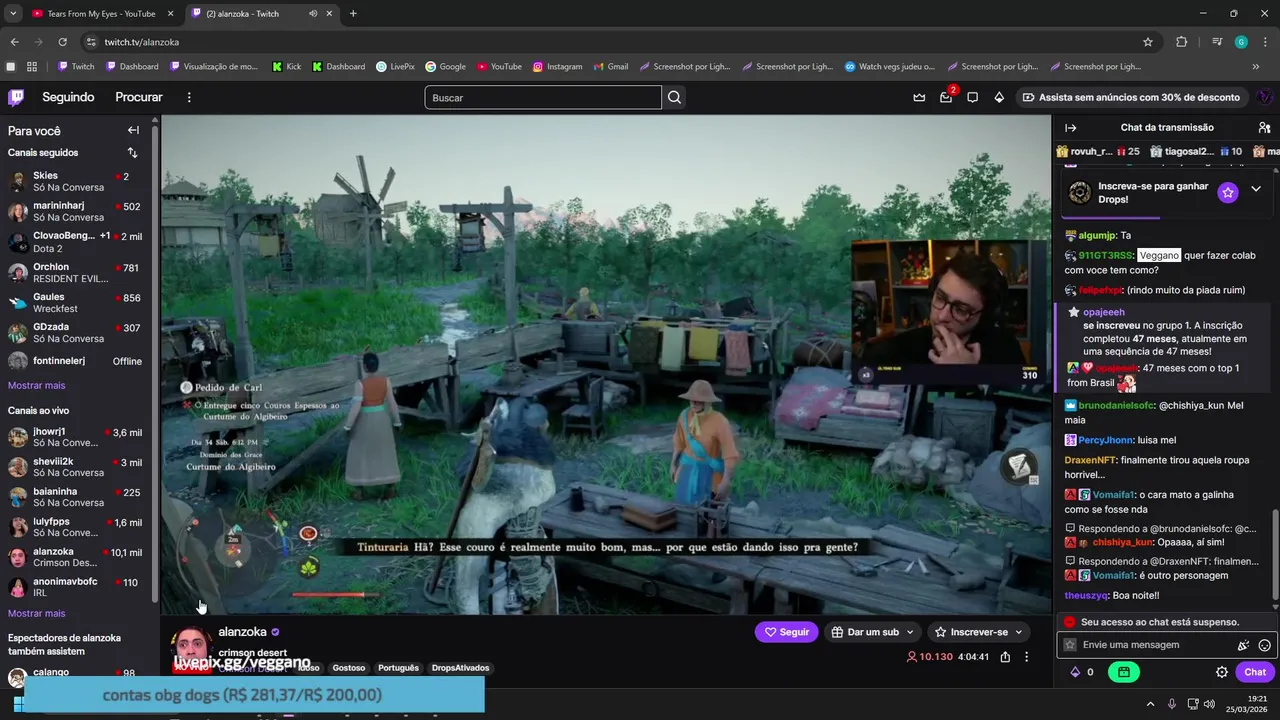Open the DropsAtivados tag
The height and width of the screenshot is (720, 1280).
click(460, 668)
